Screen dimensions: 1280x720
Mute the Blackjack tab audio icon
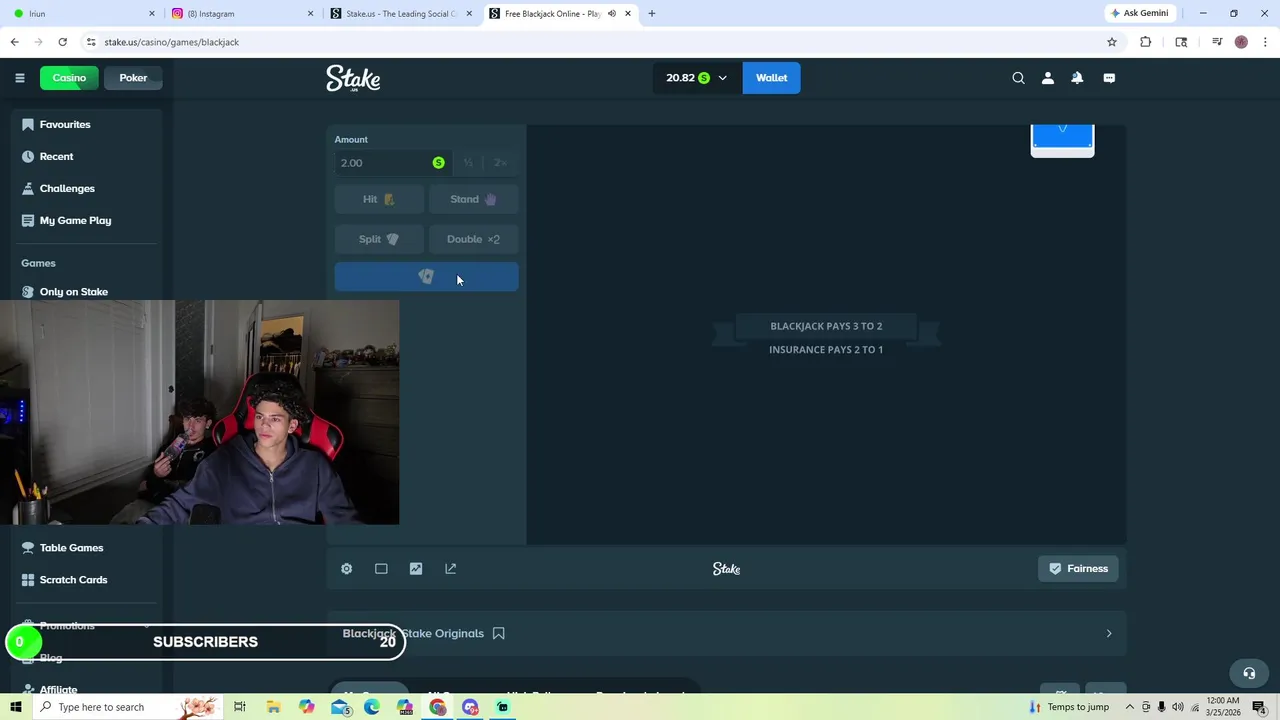pos(611,13)
